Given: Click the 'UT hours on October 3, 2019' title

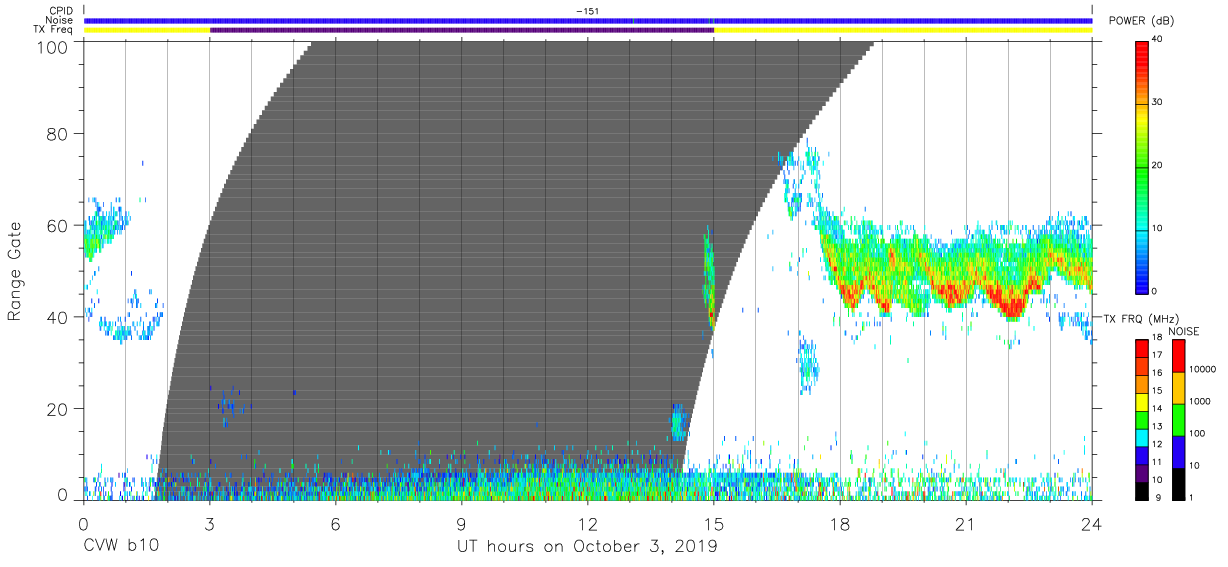Looking at the screenshot, I should (x=587, y=547).
